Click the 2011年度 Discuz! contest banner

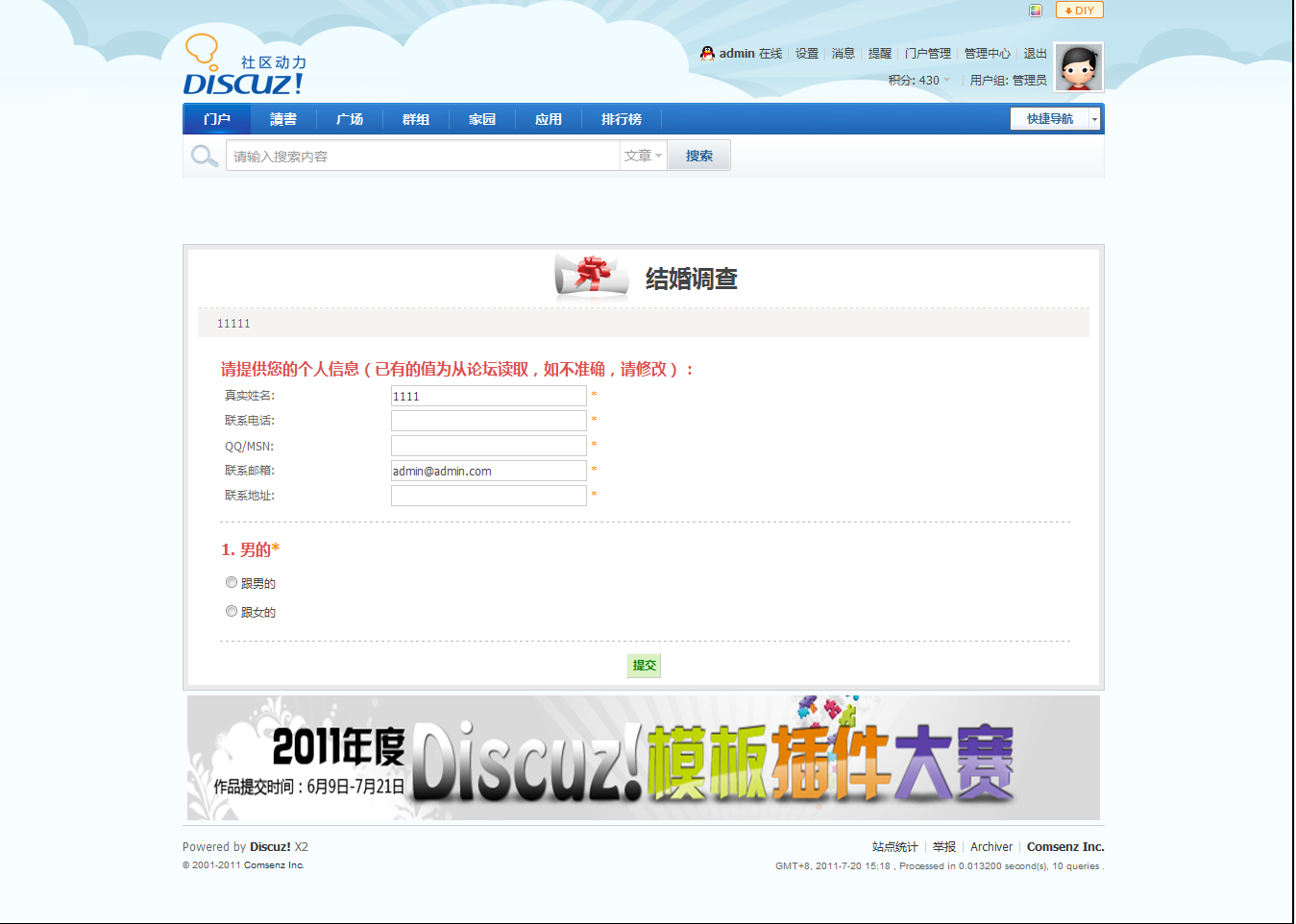[644, 758]
